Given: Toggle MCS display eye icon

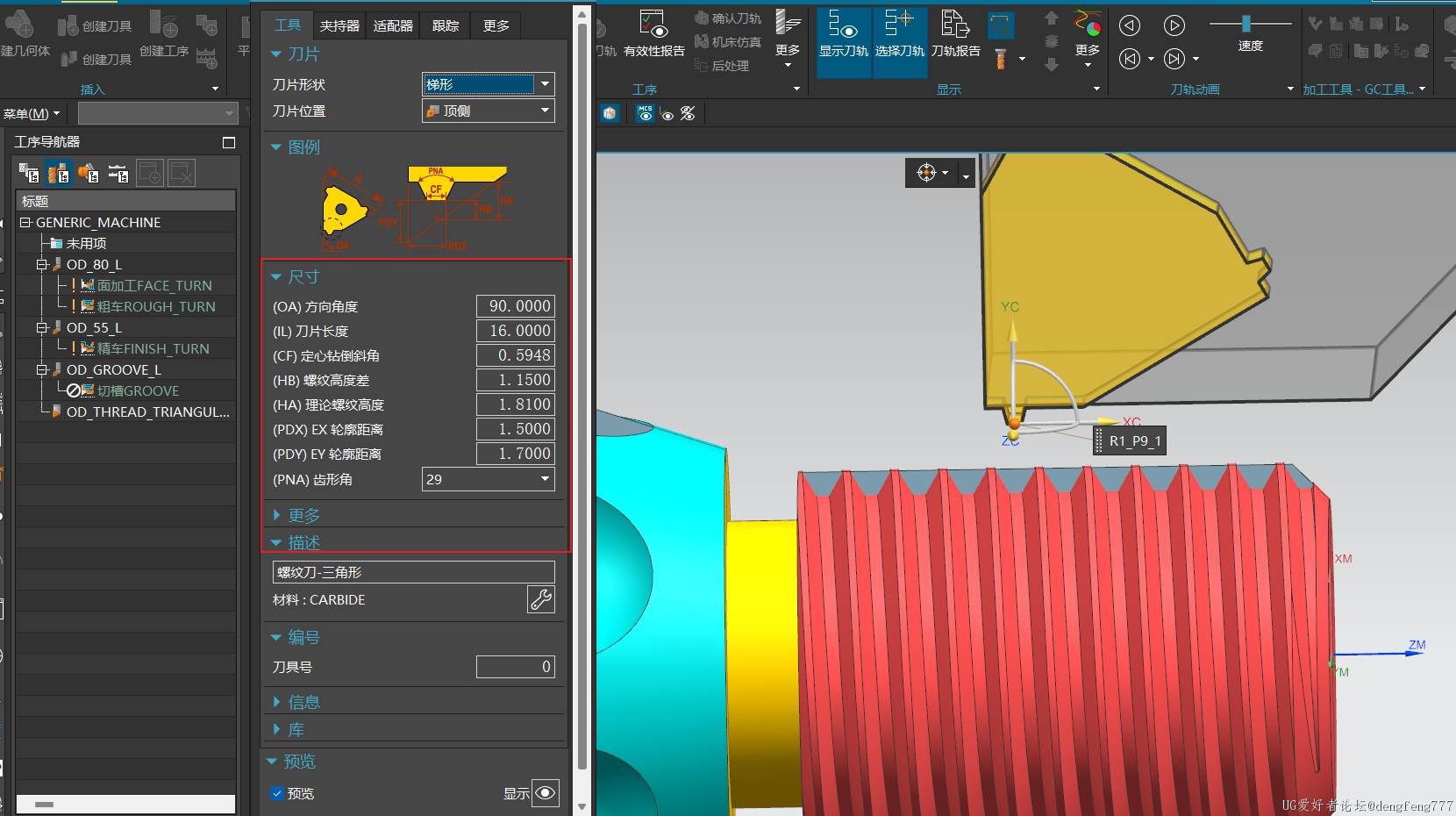Looking at the screenshot, I should [645, 113].
